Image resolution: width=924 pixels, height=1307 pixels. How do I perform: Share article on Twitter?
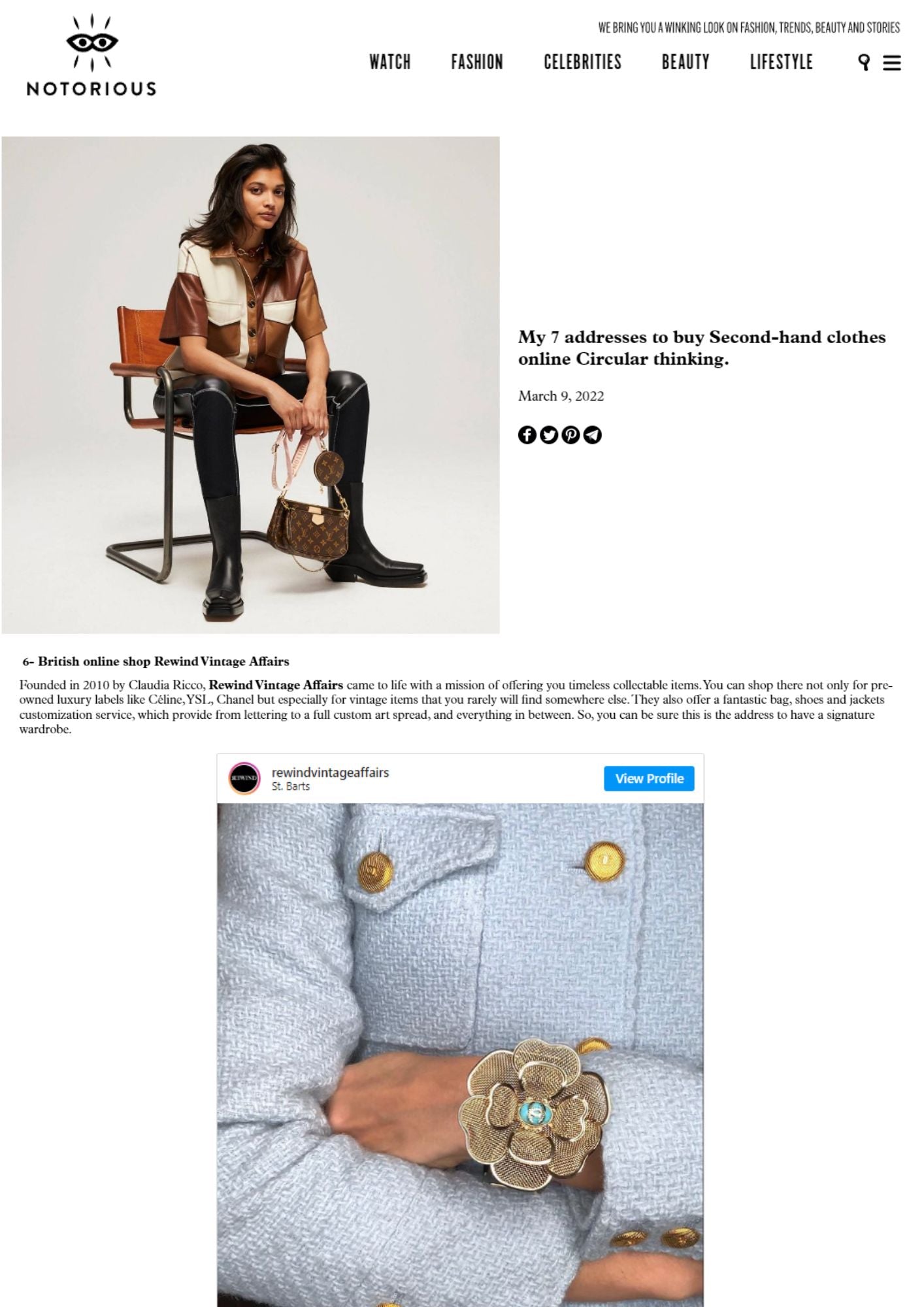click(x=549, y=435)
